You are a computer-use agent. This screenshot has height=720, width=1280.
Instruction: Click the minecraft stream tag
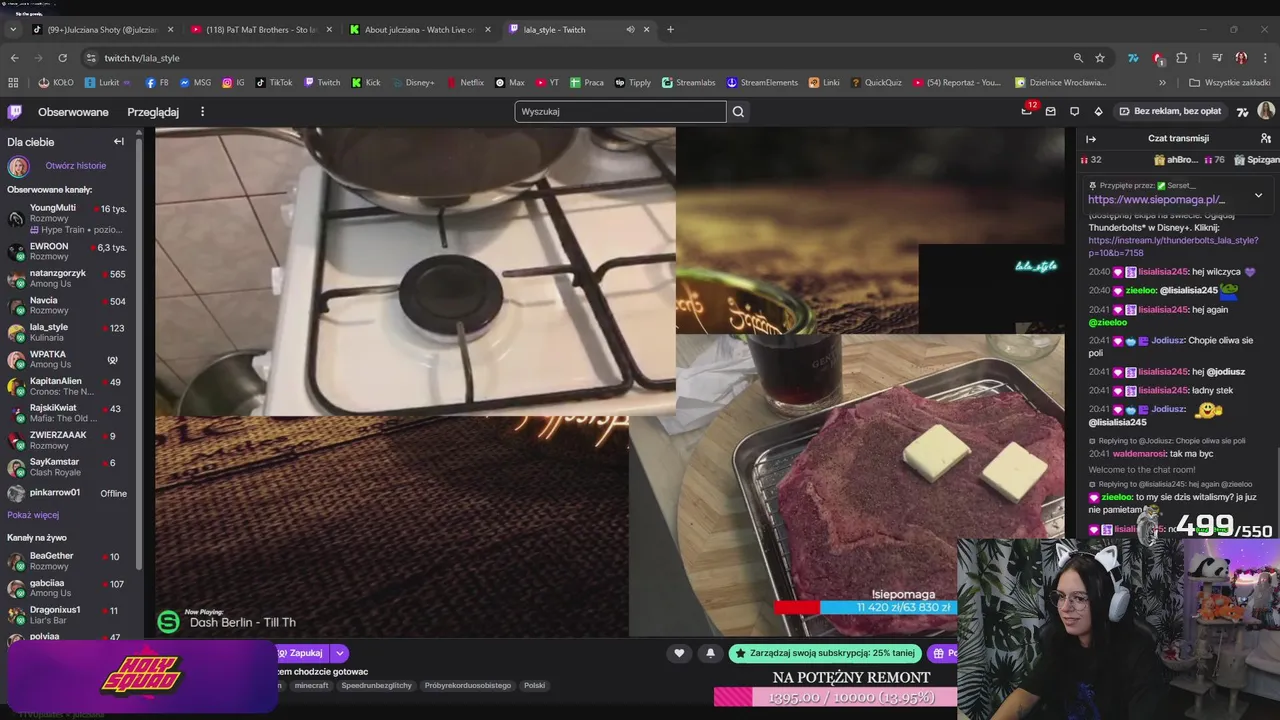coord(311,685)
